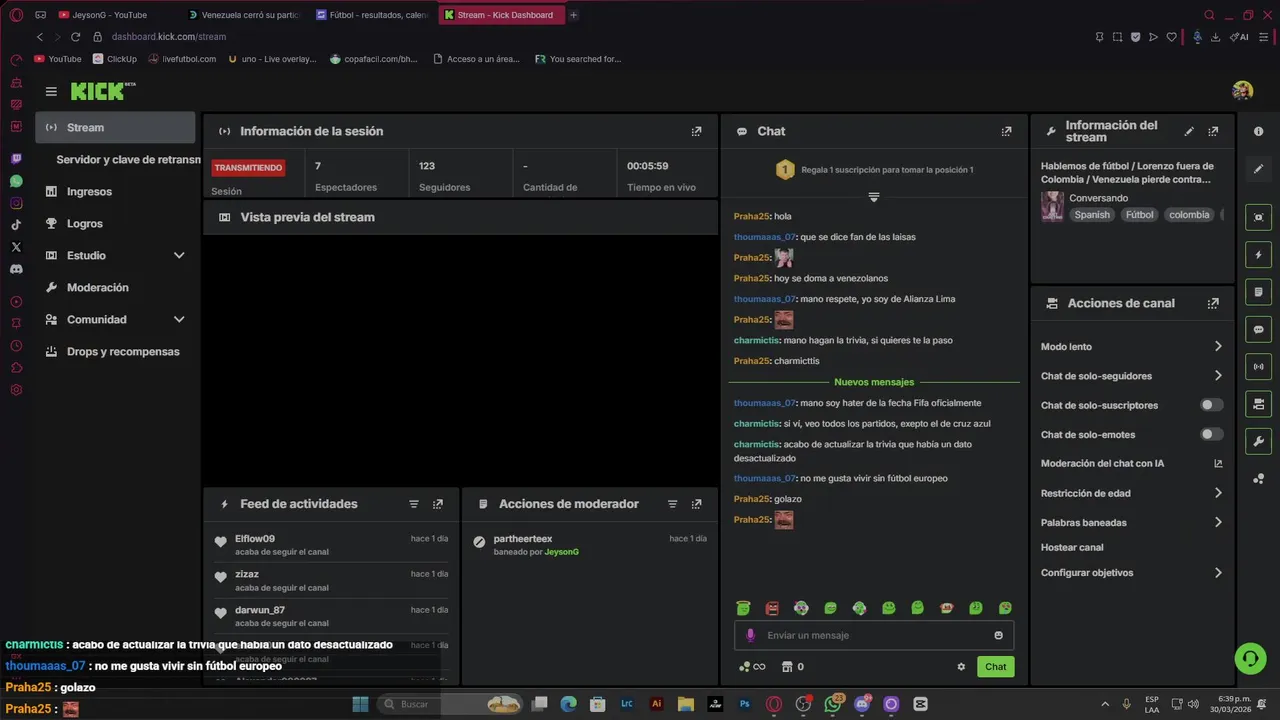Open Acciones de moderador filter icon
Screen dimensions: 1280x720
coord(672,504)
